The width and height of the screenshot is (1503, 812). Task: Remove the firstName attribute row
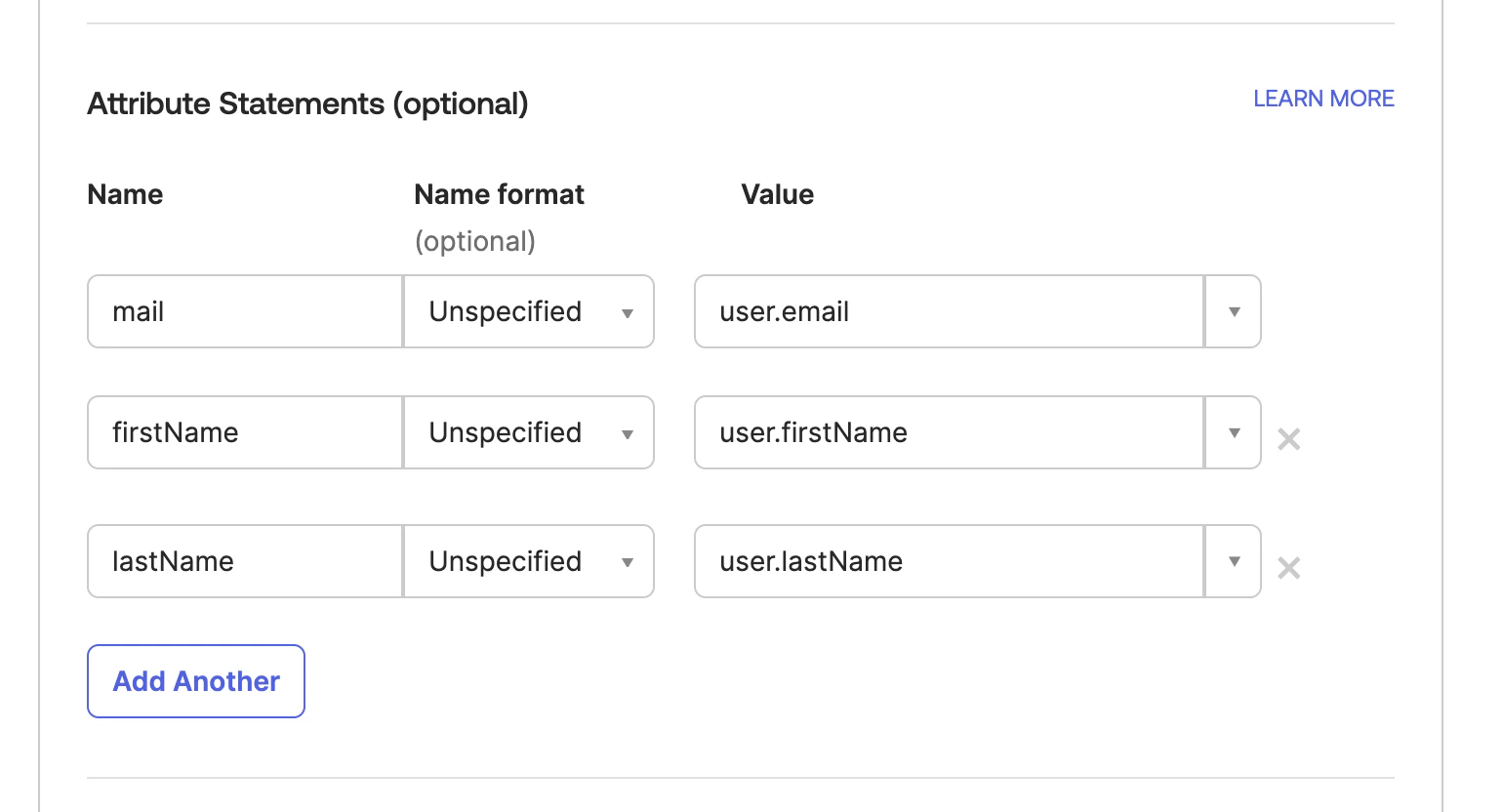(x=1288, y=439)
